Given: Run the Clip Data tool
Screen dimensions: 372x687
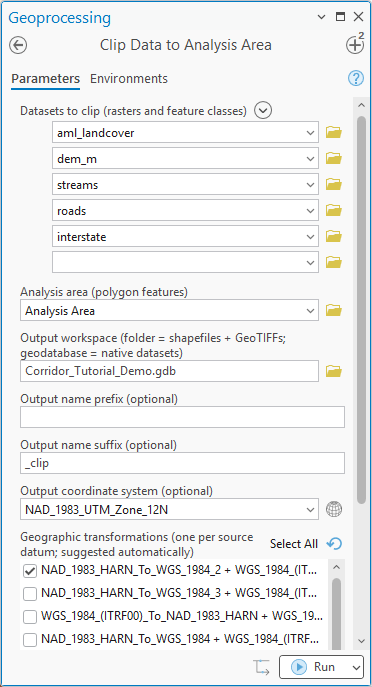Looking at the screenshot, I should [314, 667].
